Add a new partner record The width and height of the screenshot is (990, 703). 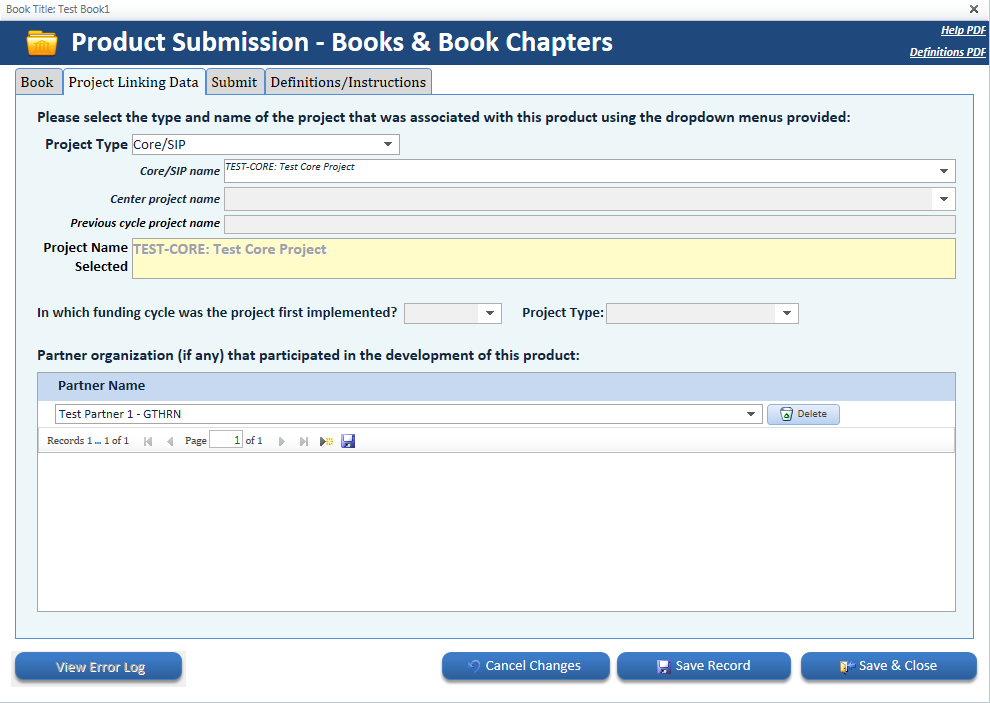pyautogui.click(x=326, y=441)
